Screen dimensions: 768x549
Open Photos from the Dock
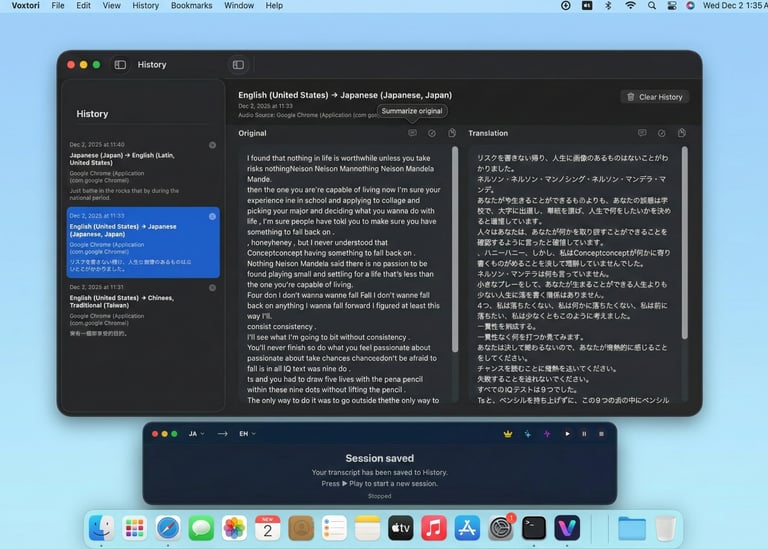pos(234,528)
